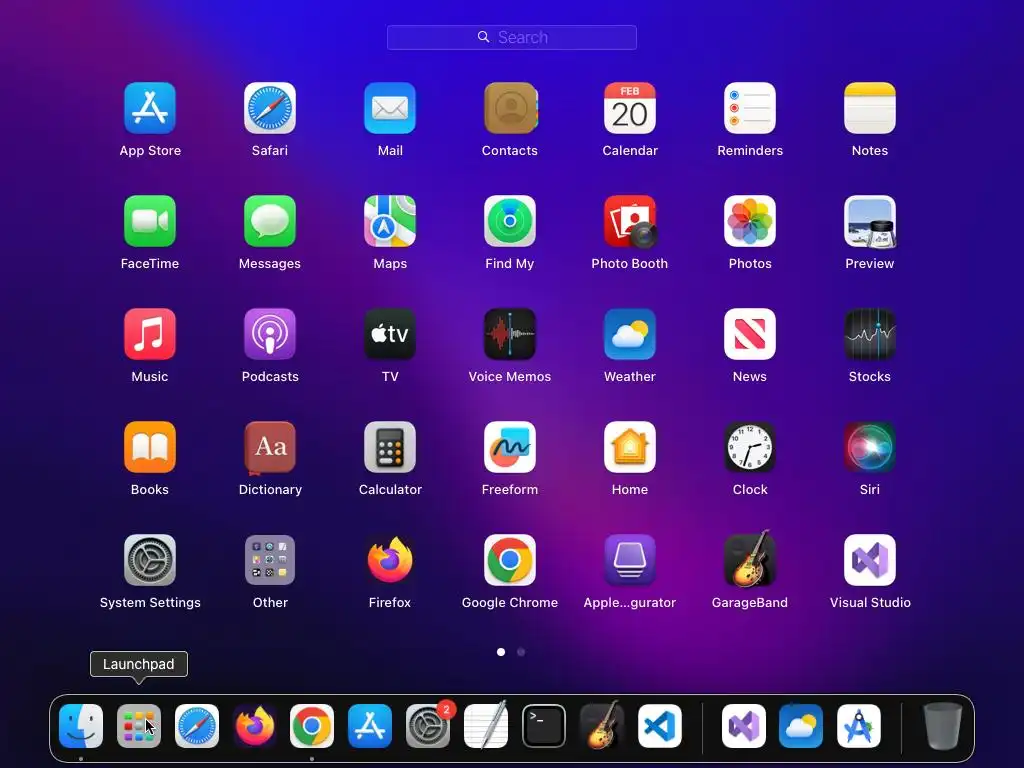Open Weather from the Dock
1024x768 pixels.
(x=801, y=726)
